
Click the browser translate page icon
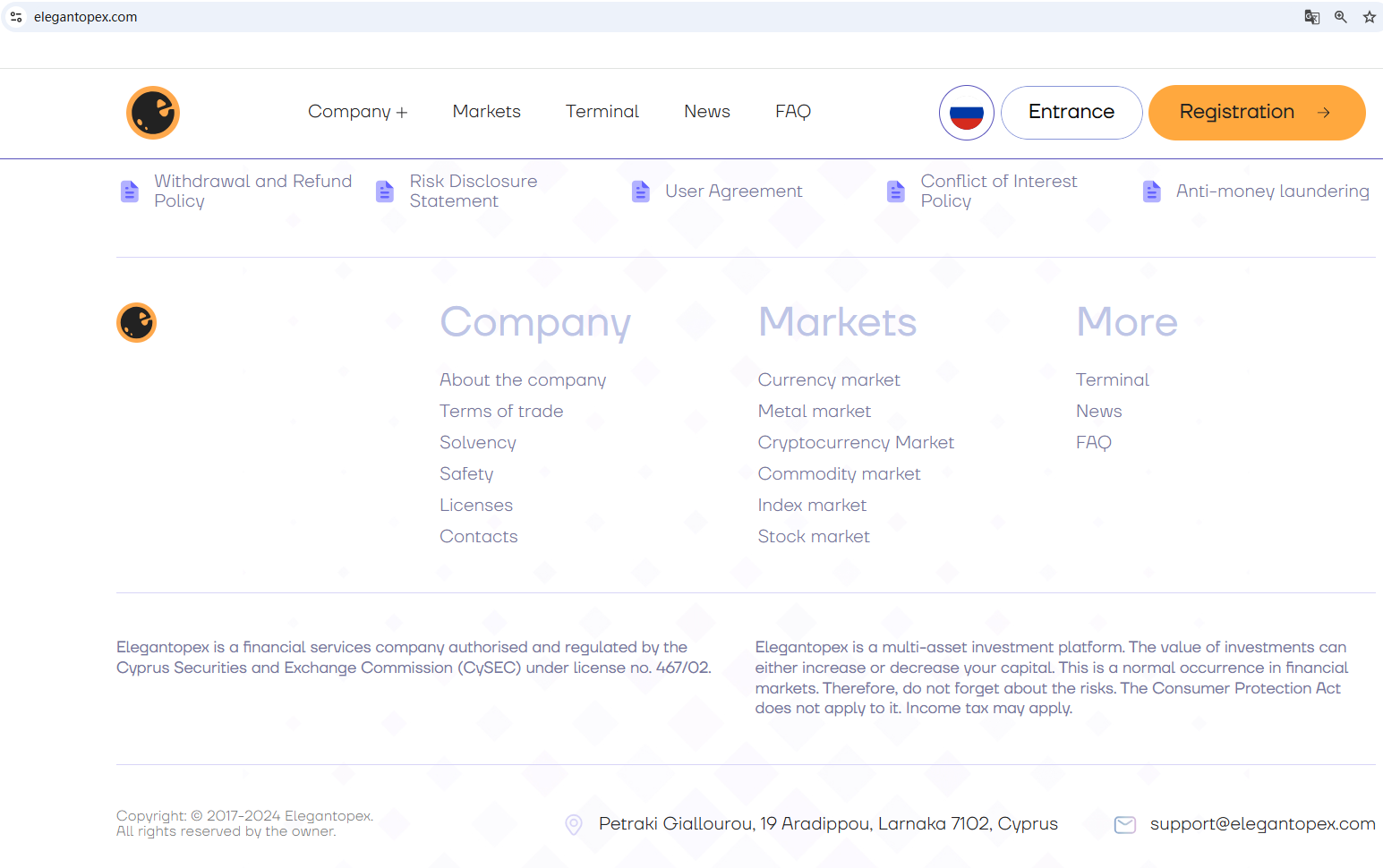(1311, 17)
